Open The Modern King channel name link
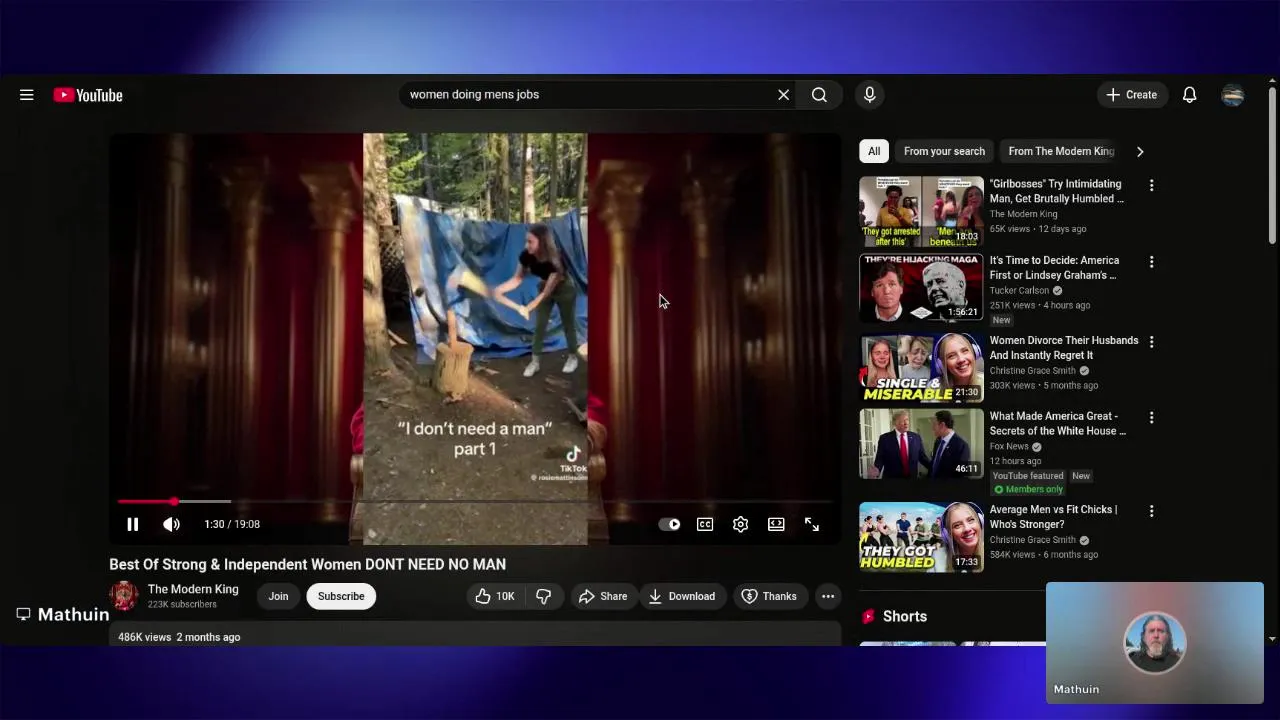 [193, 589]
